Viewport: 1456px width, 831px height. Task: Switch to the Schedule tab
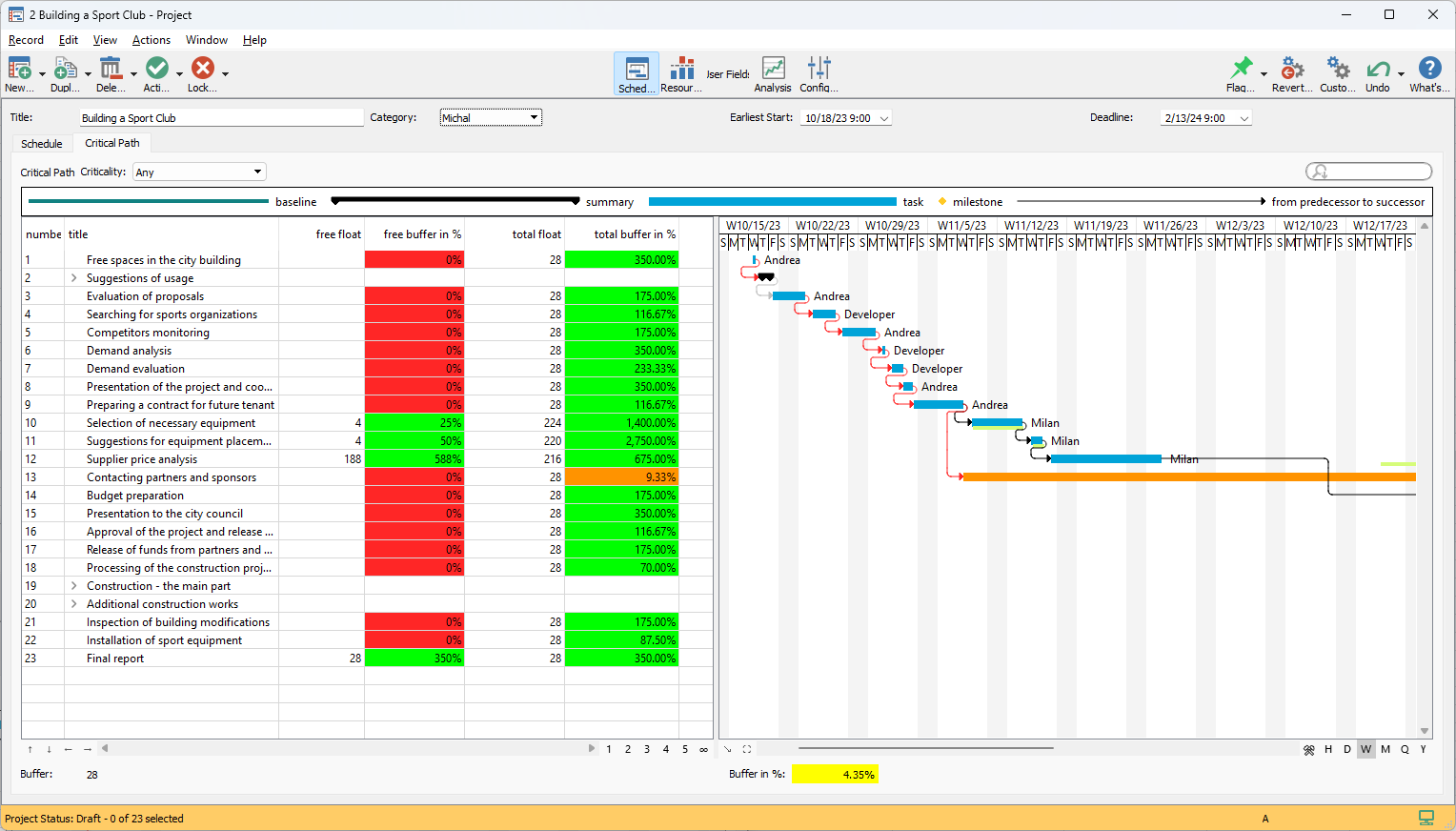(x=42, y=144)
